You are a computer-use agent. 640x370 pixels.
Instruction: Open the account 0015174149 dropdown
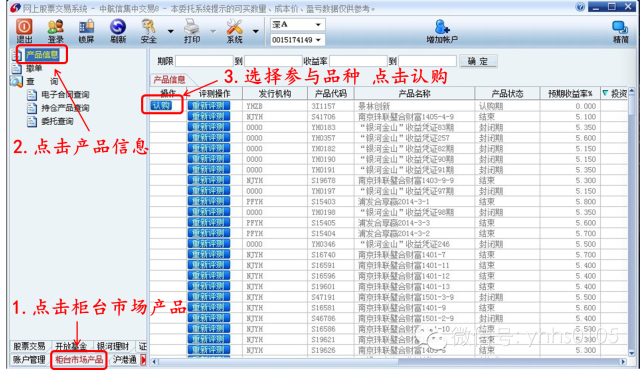click(318, 40)
